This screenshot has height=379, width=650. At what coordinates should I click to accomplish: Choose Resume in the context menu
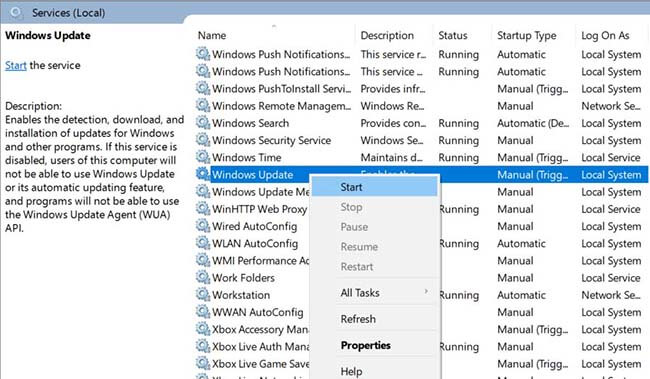click(374, 247)
